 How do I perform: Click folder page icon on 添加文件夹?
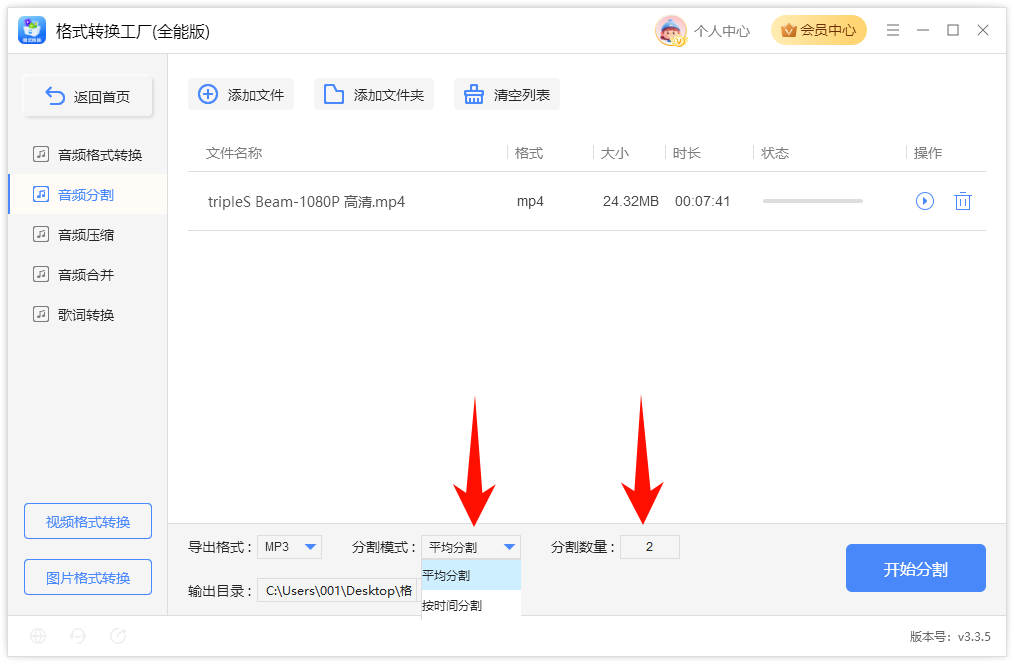pos(334,94)
